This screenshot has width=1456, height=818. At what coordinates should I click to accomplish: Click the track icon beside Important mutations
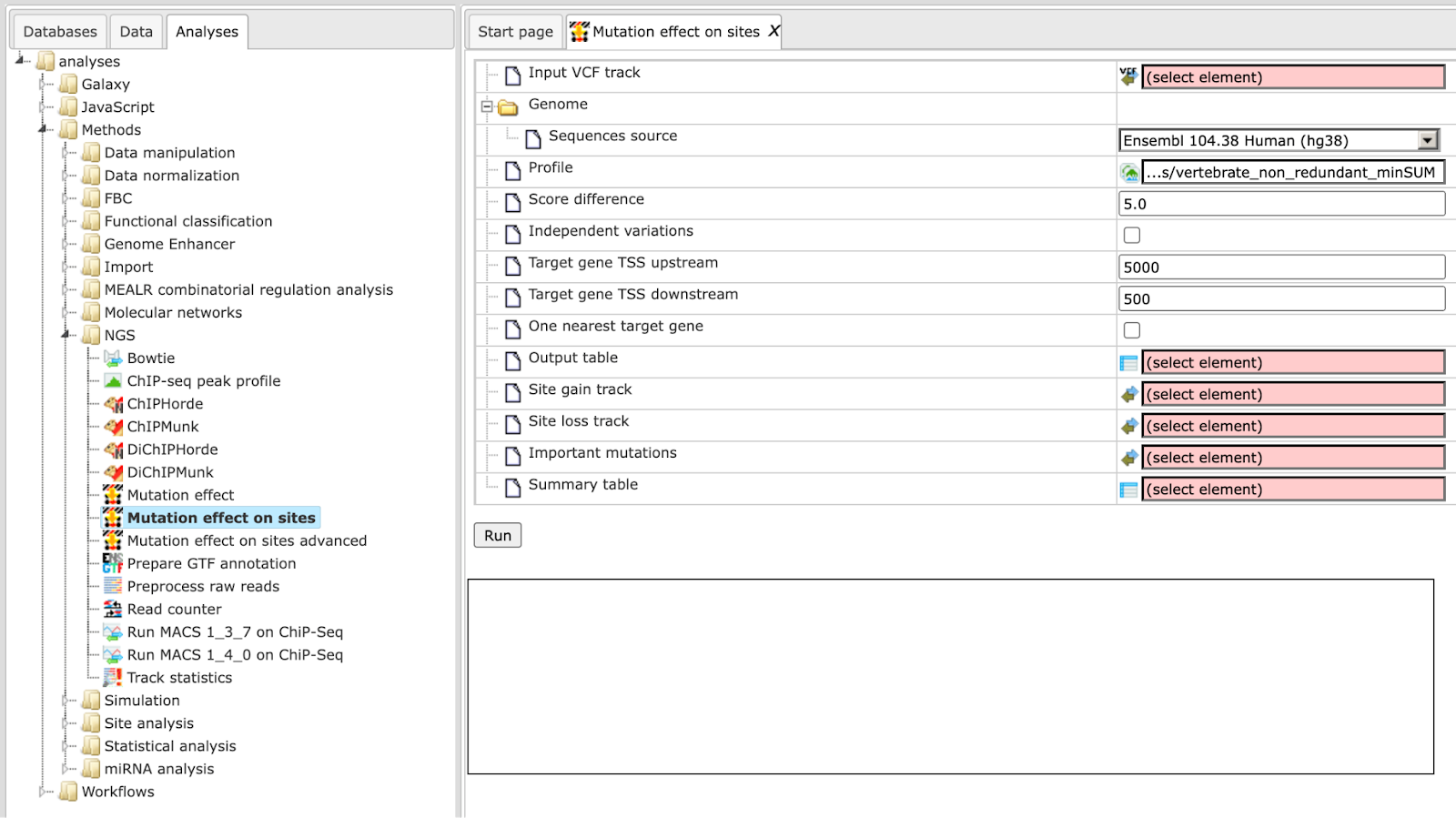coord(1129,458)
